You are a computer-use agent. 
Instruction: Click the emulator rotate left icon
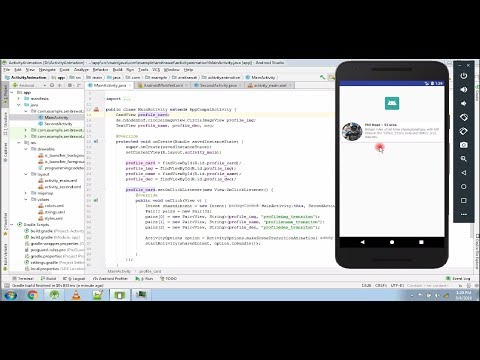click(x=463, y=117)
